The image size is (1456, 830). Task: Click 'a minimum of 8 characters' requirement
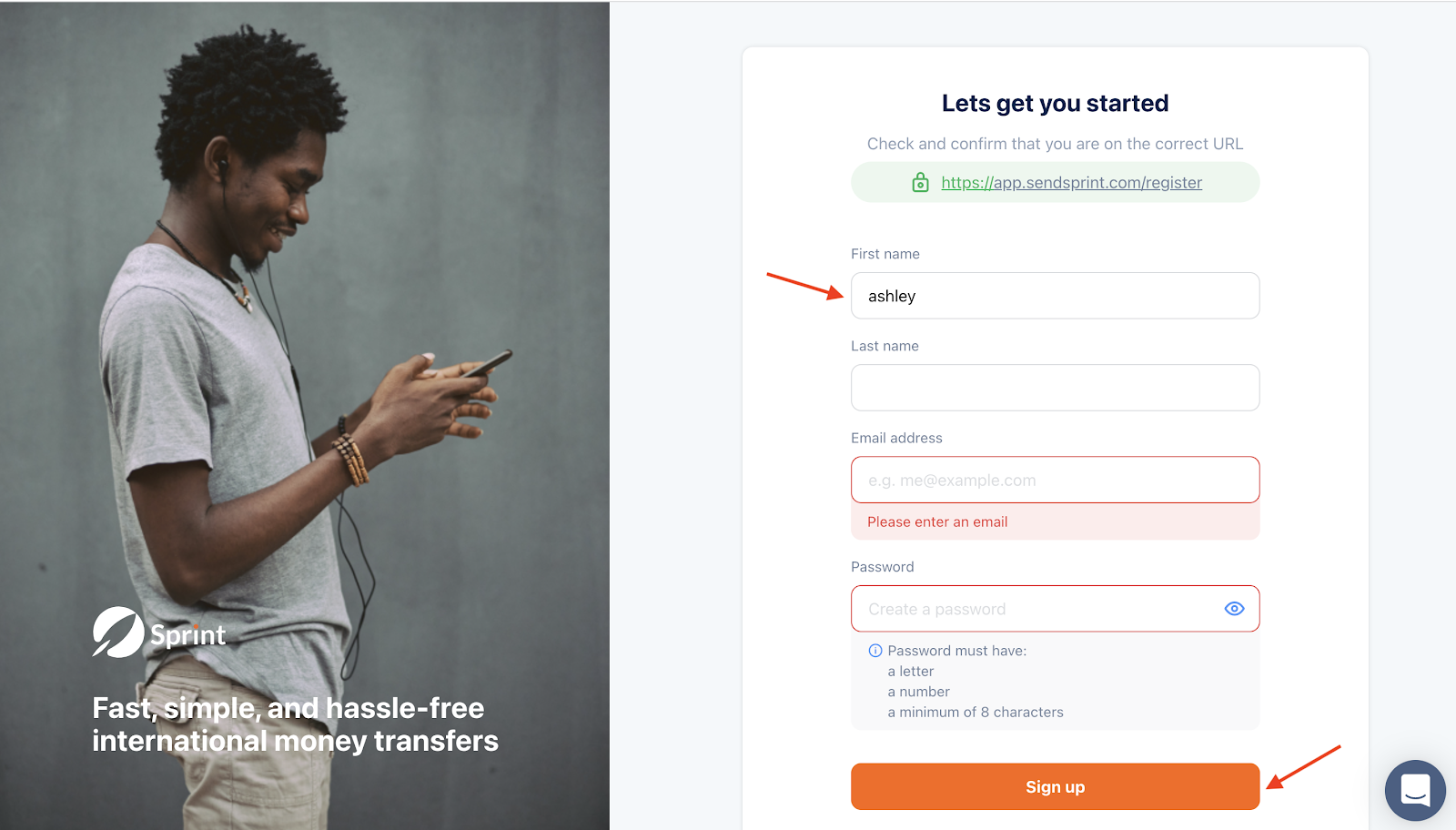976,713
